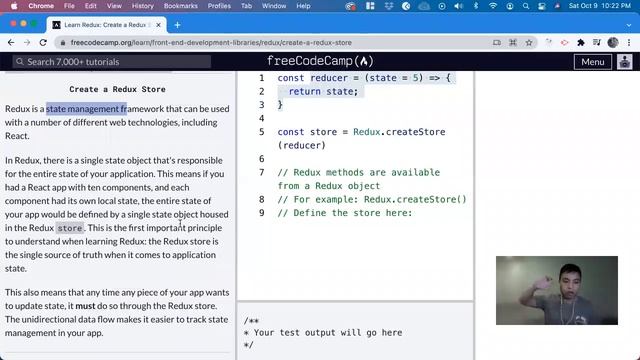
Task: Open Spotlight search magnifier icon
Action: pyautogui.click(x=526, y=6)
